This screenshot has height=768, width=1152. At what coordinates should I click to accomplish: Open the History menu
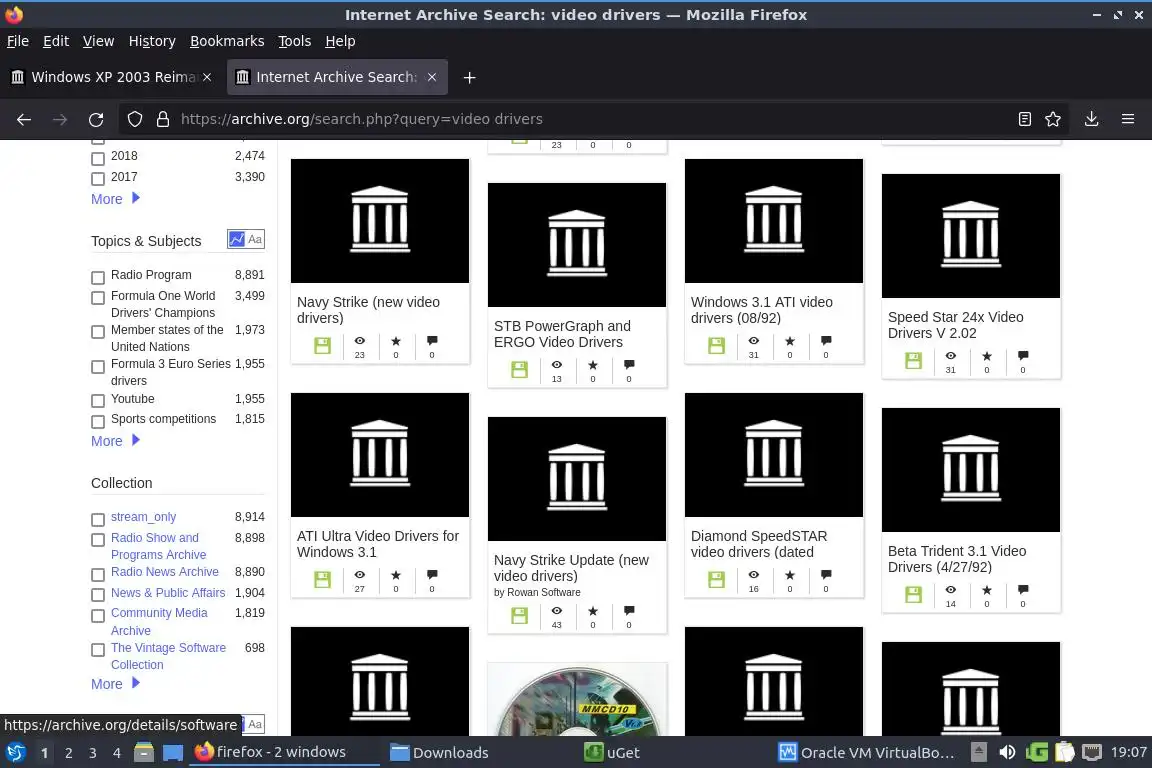point(152,41)
